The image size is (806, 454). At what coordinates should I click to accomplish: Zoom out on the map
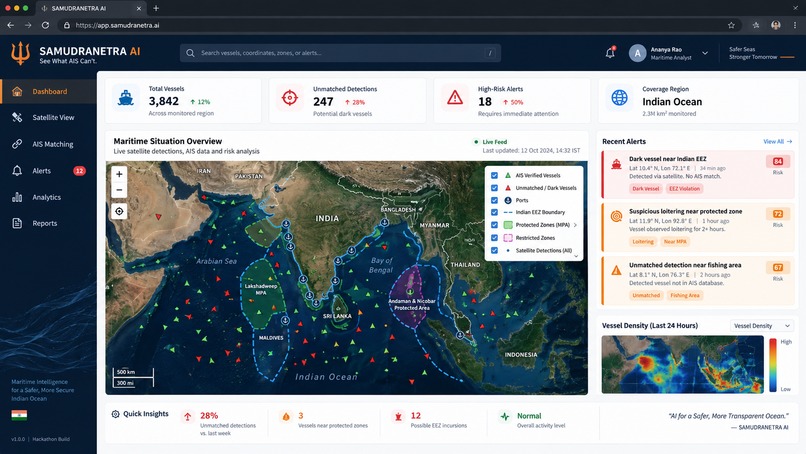[119, 190]
